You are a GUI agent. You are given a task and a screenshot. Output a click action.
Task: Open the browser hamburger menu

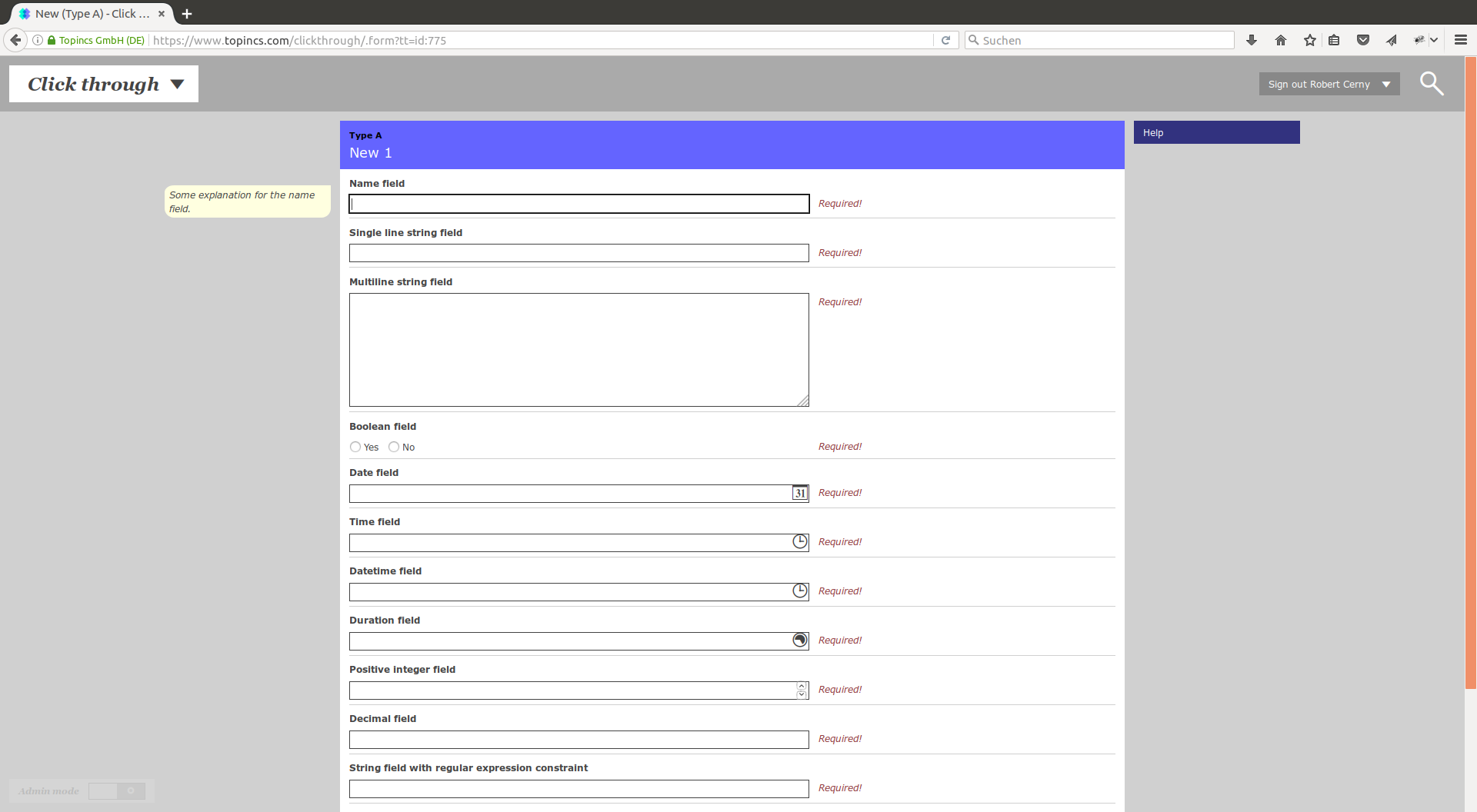click(1461, 41)
